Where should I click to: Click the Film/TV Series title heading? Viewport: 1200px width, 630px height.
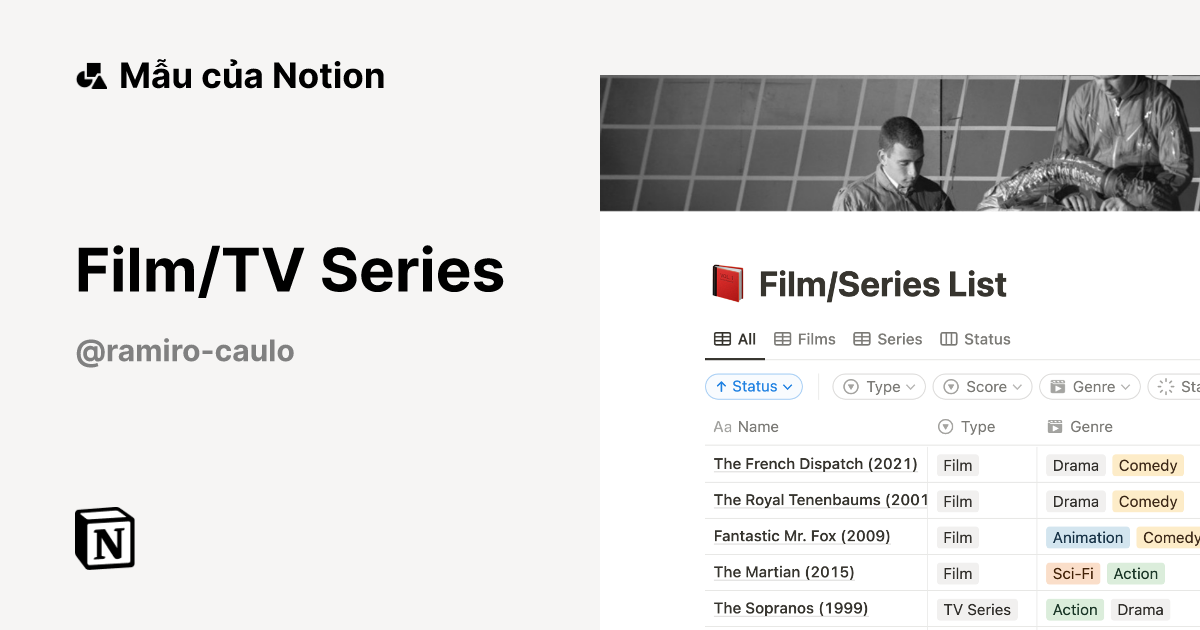pos(289,269)
